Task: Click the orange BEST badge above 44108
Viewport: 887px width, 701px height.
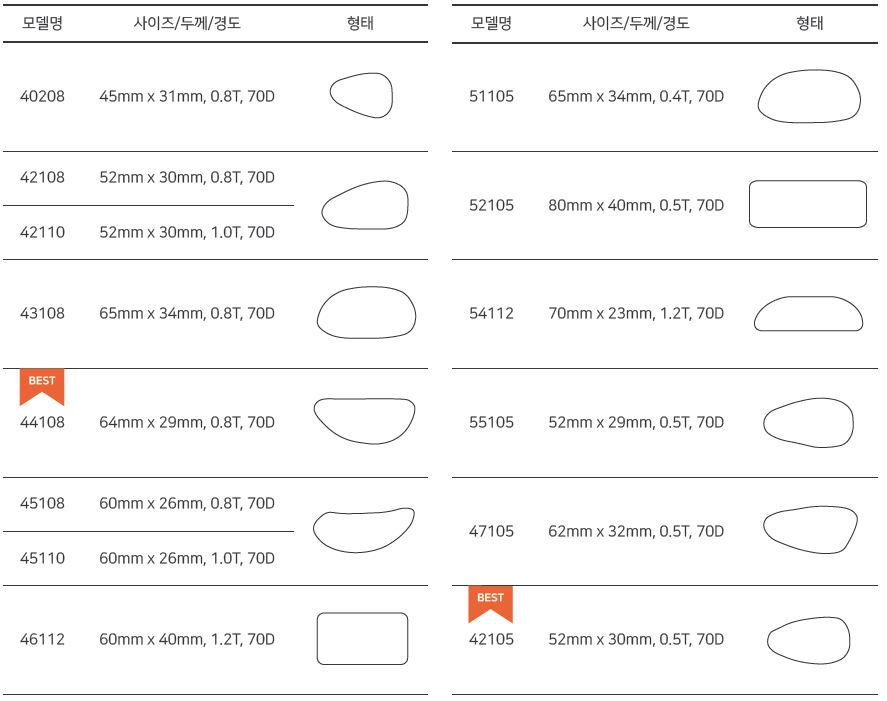Action: (x=42, y=387)
